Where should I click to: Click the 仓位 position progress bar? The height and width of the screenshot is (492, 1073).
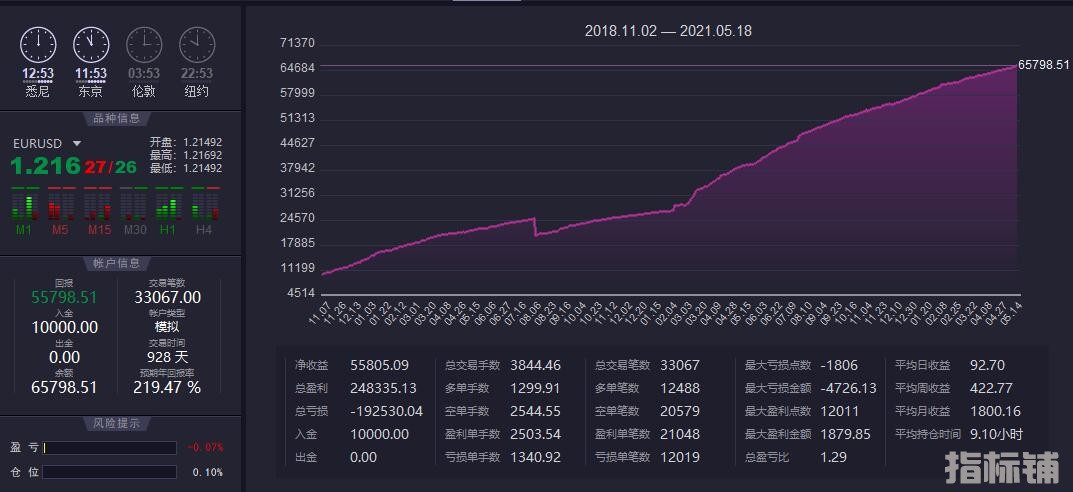click(110, 472)
